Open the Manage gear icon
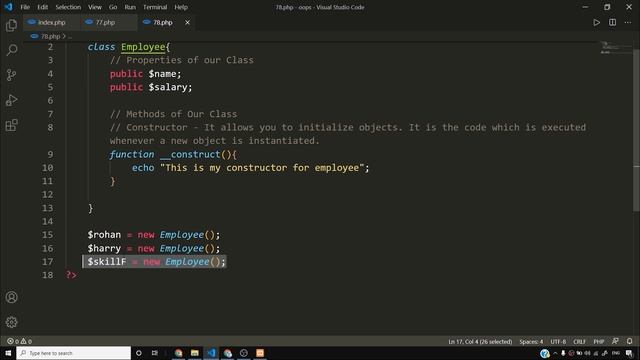 (x=11, y=322)
